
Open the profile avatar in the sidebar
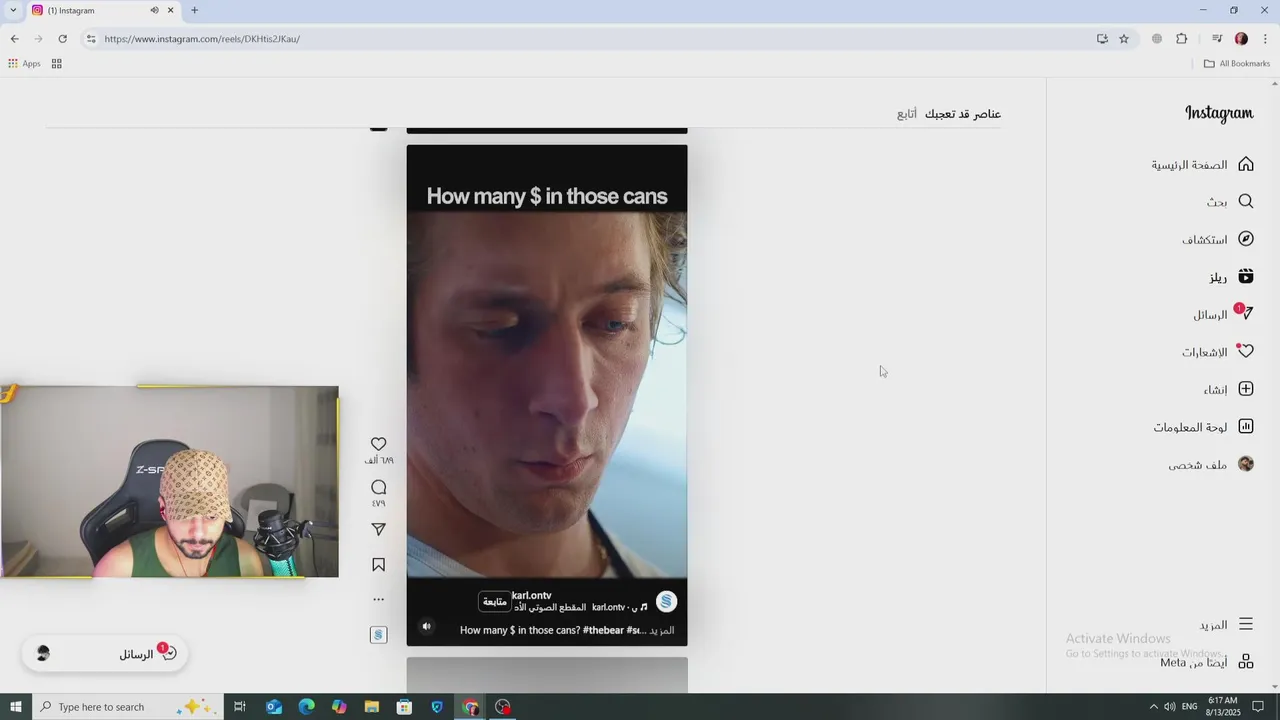[1246, 464]
